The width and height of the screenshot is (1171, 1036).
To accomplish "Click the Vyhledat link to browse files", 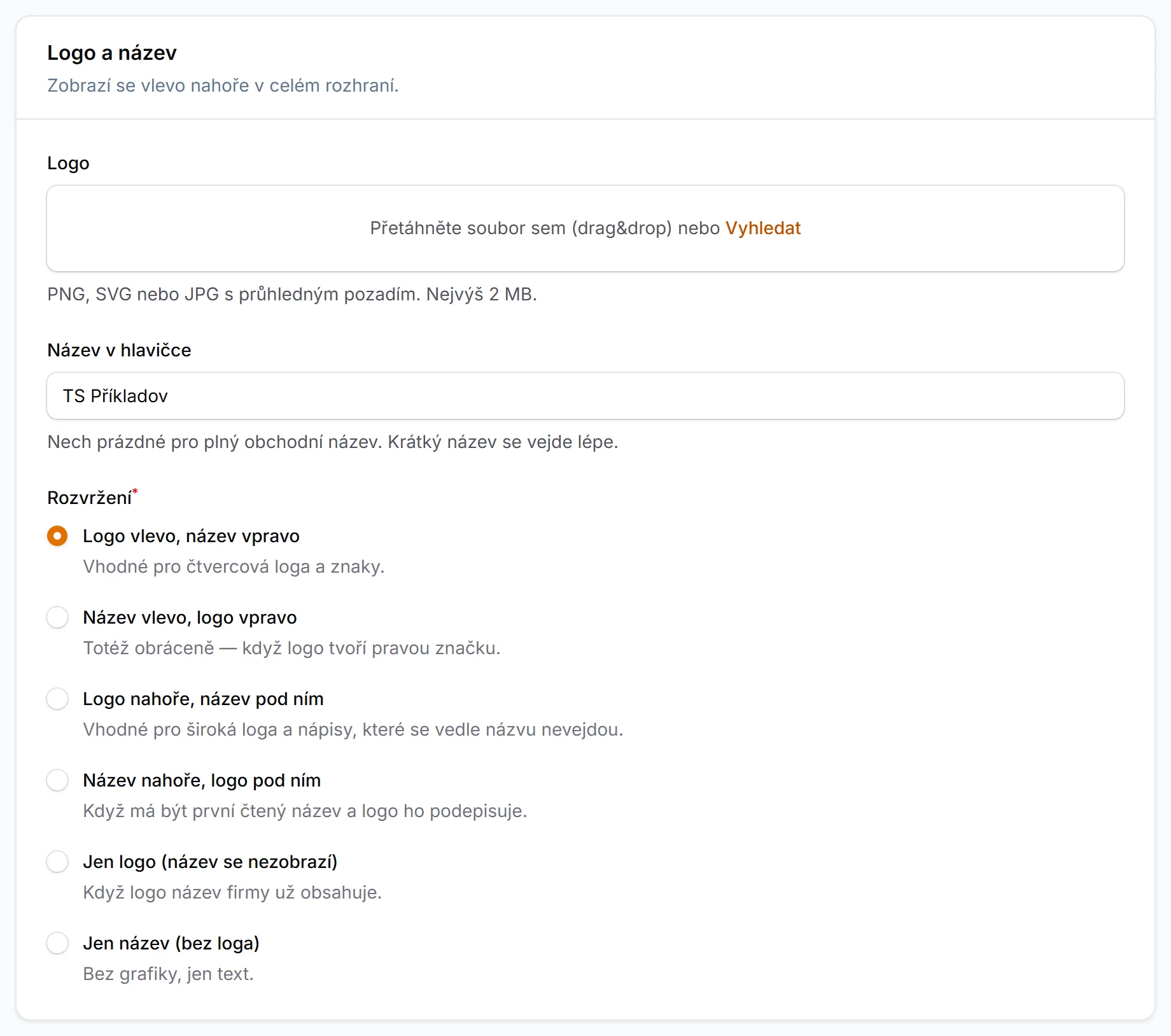I will click(762, 228).
